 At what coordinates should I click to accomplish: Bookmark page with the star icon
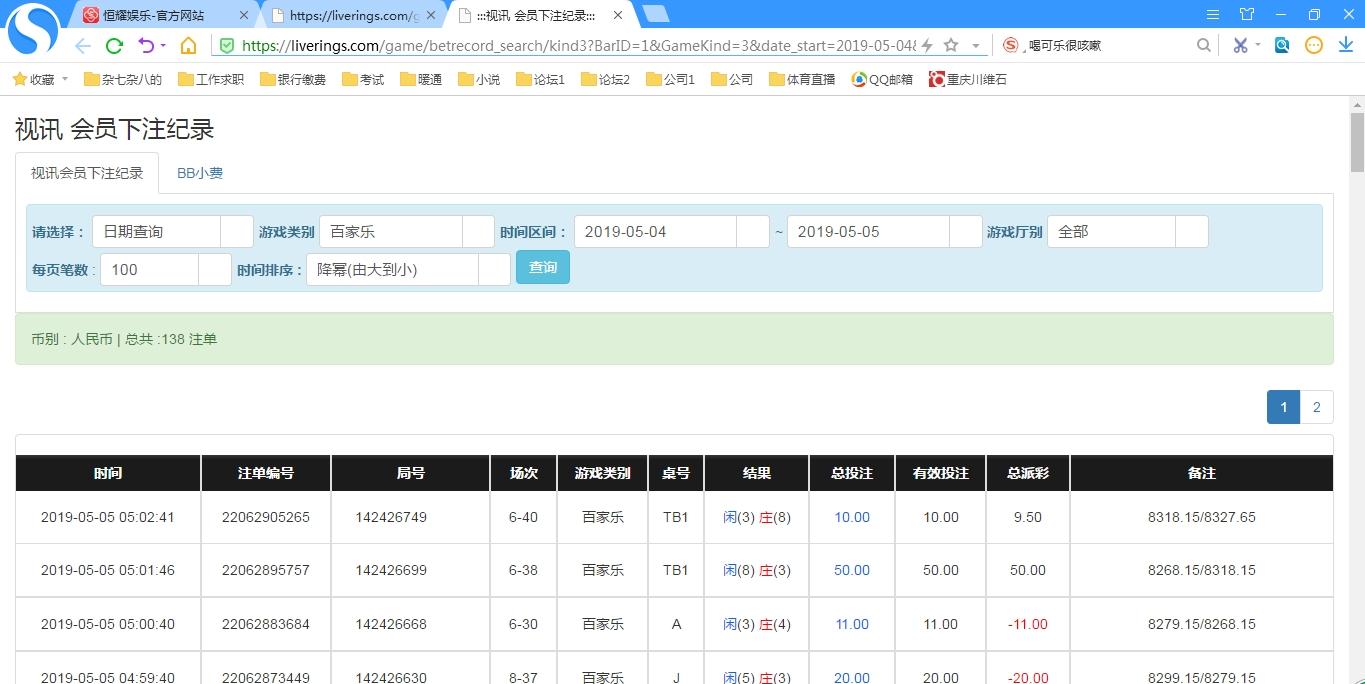[x=951, y=45]
